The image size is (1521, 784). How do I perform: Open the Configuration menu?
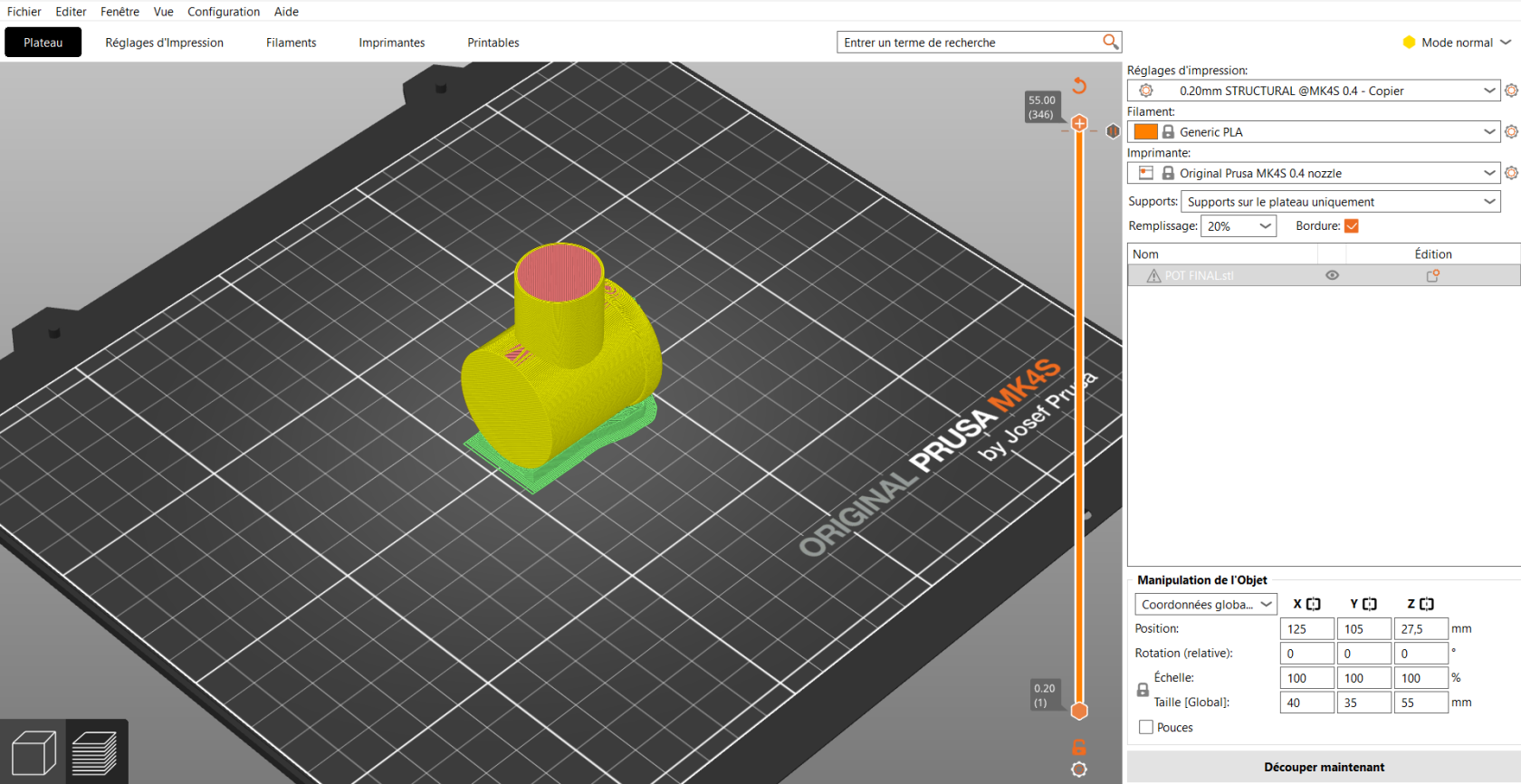coord(224,12)
